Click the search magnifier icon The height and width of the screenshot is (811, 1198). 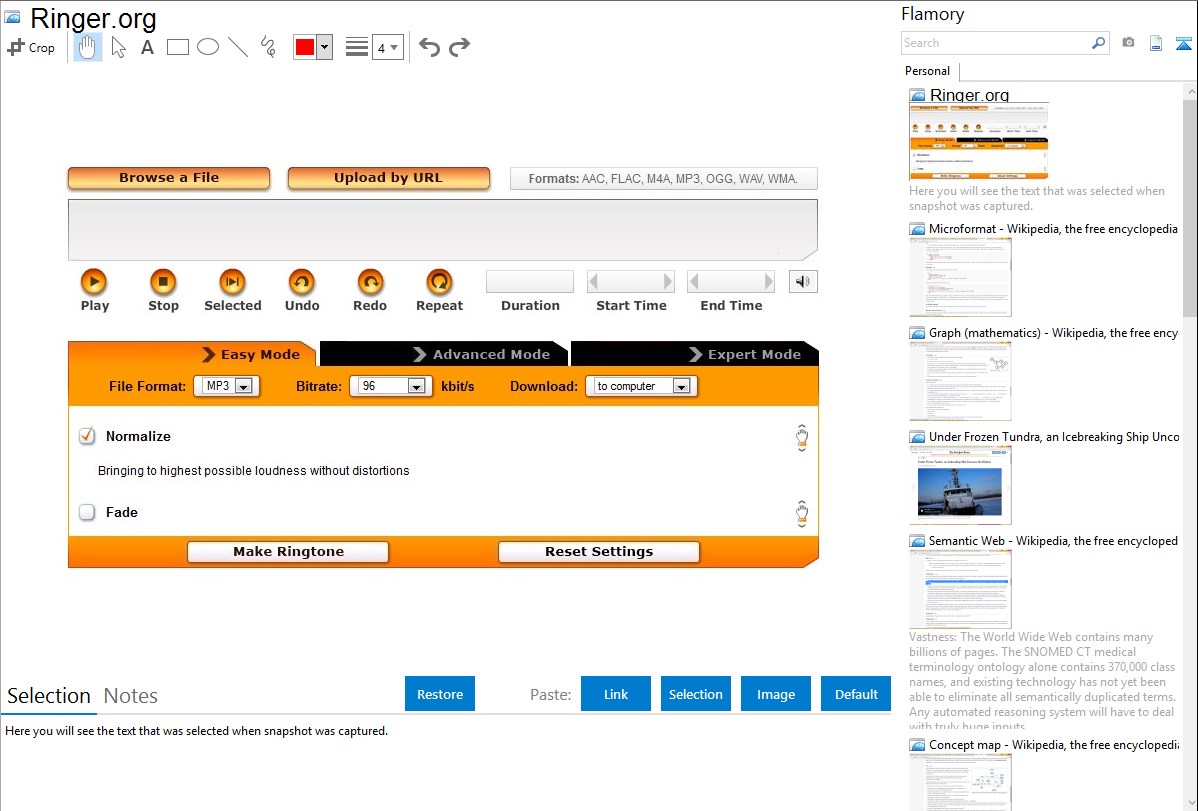point(1099,43)
